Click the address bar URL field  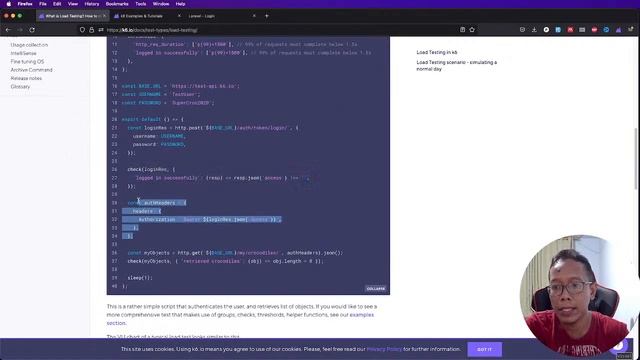pos(278,30)
